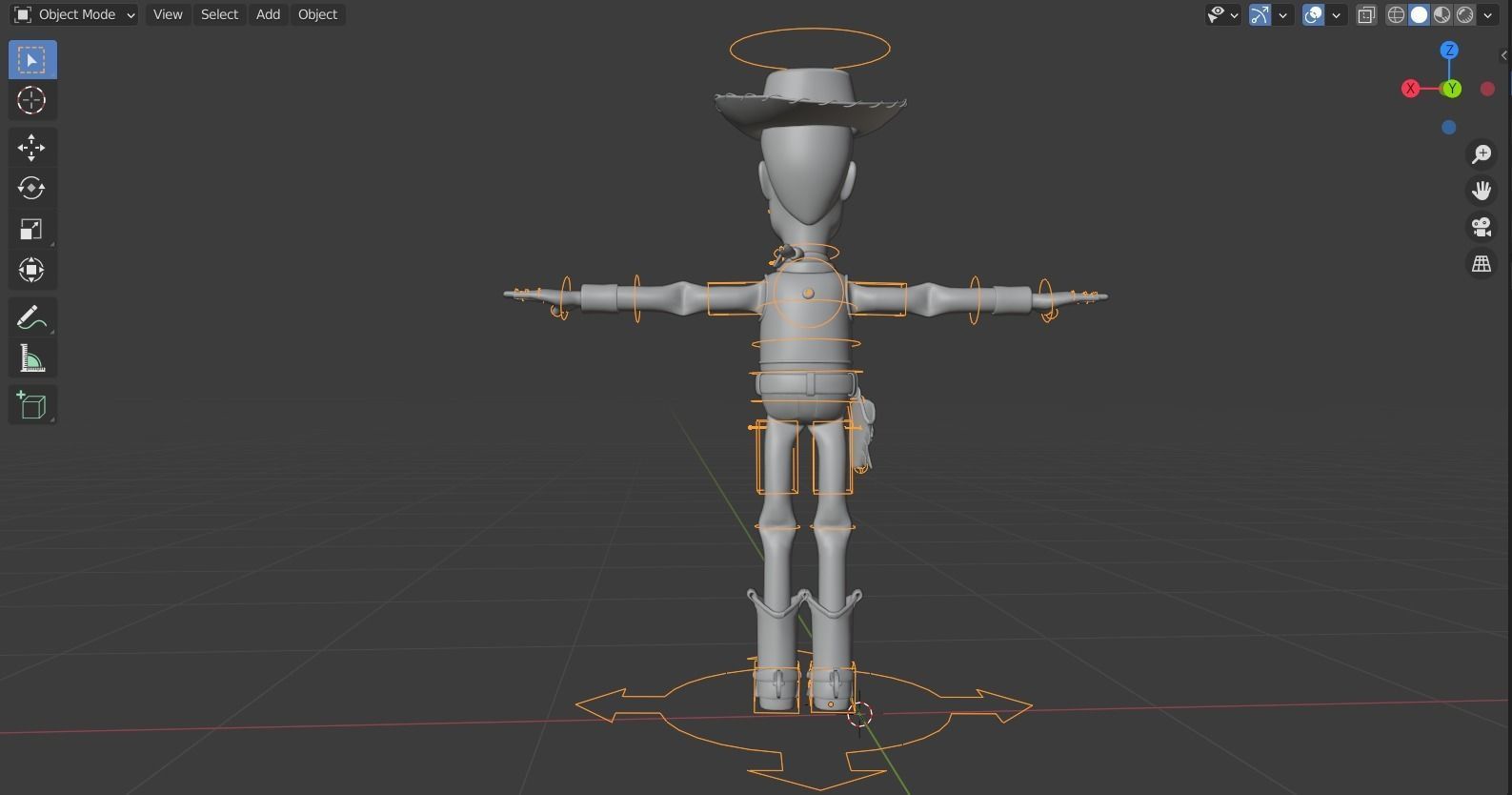Viewport: 1512px width, 795px height.
Task: Open the Select menu
Action: (219, 14)
